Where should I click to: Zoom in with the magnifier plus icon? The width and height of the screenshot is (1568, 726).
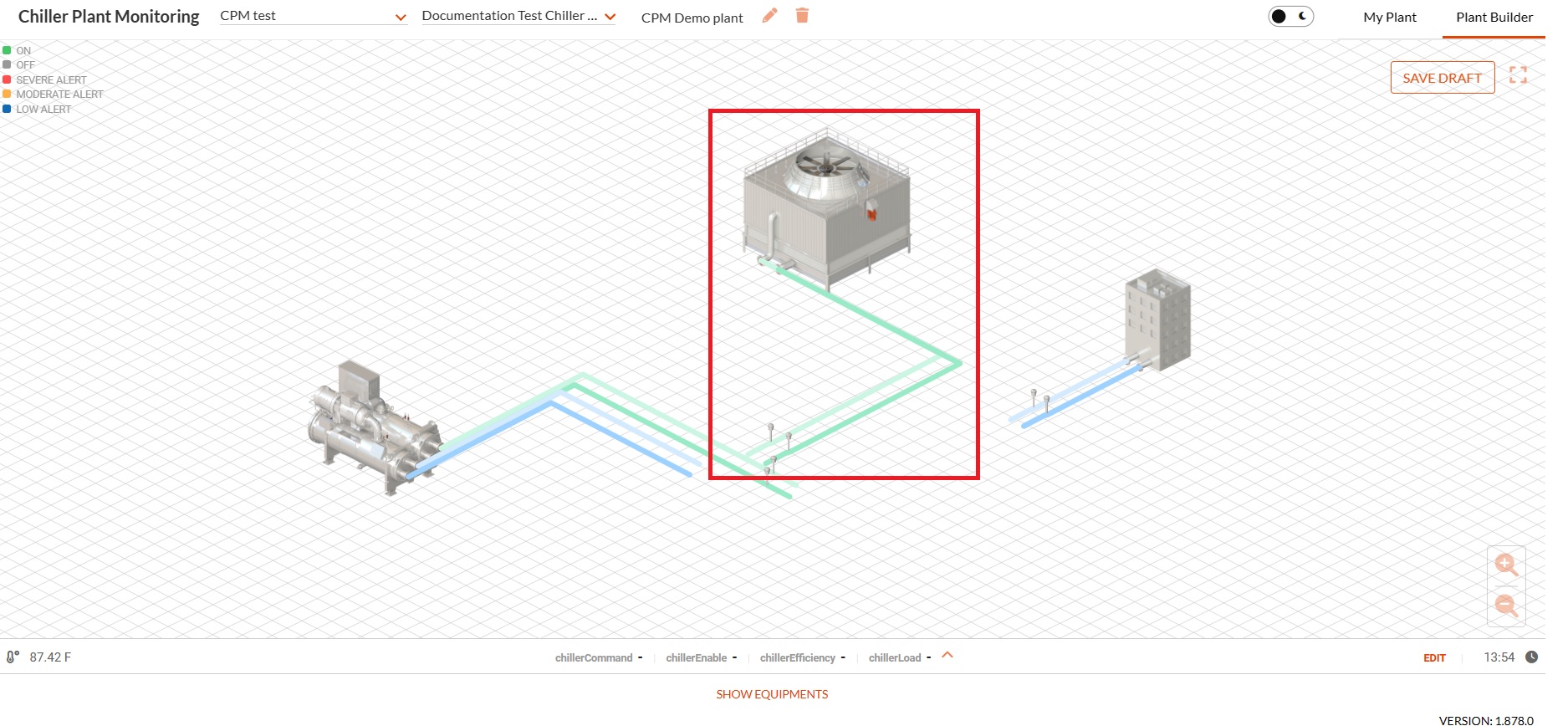(1506, 565)
